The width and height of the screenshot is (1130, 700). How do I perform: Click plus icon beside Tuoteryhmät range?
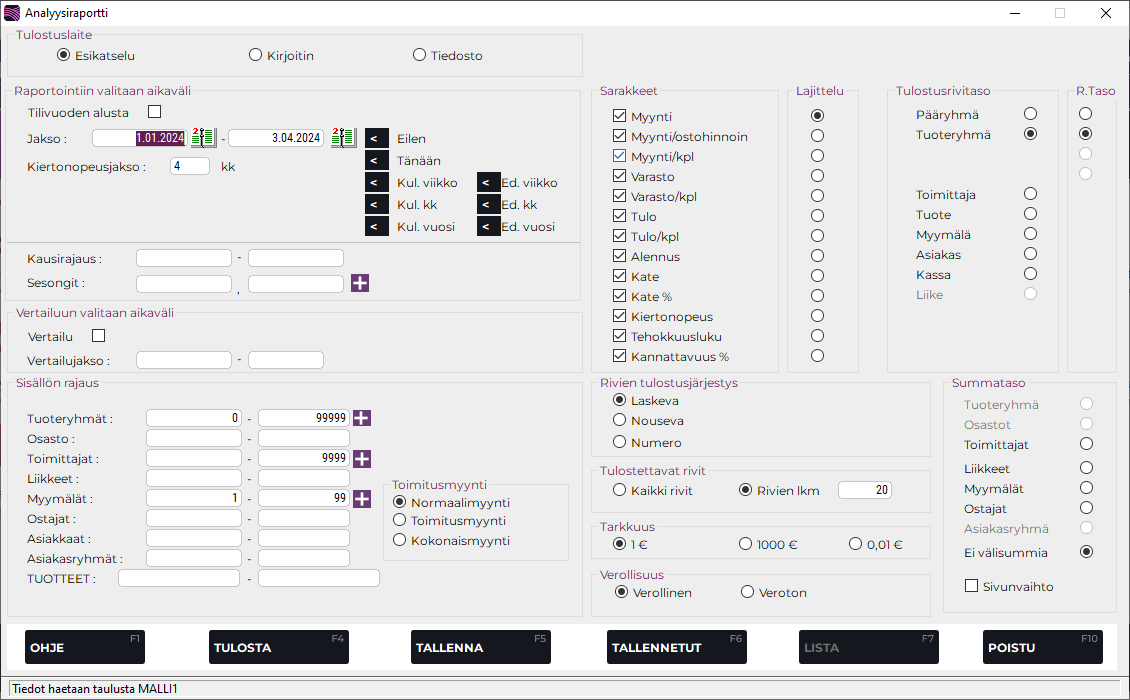pyautogui.click(x=362, y=419)
